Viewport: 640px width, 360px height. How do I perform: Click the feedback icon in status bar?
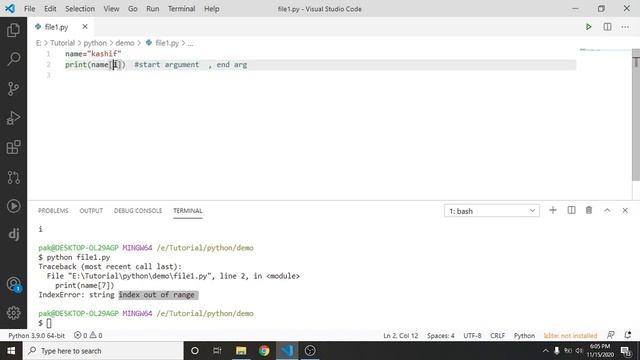611,336
